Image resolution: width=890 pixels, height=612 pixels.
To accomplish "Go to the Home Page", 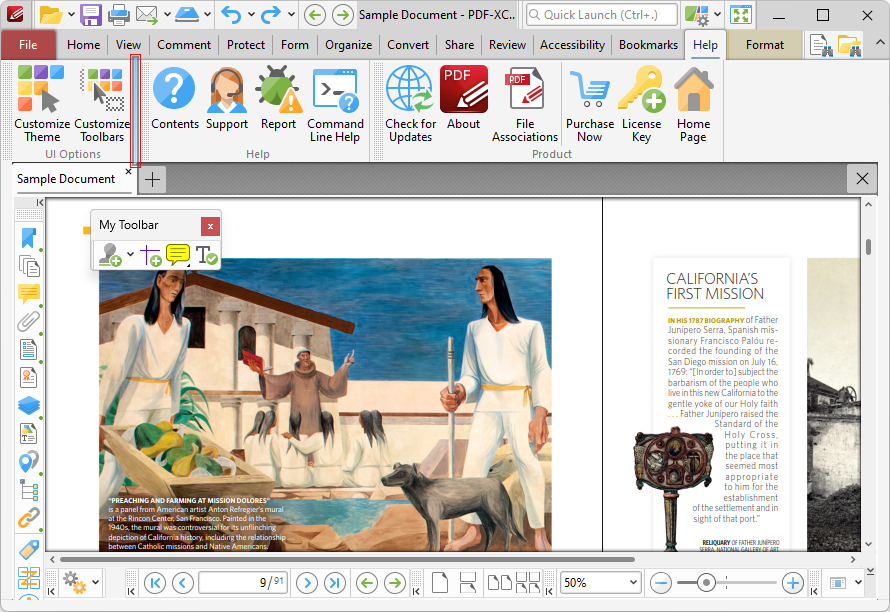I will pos(693,104).
